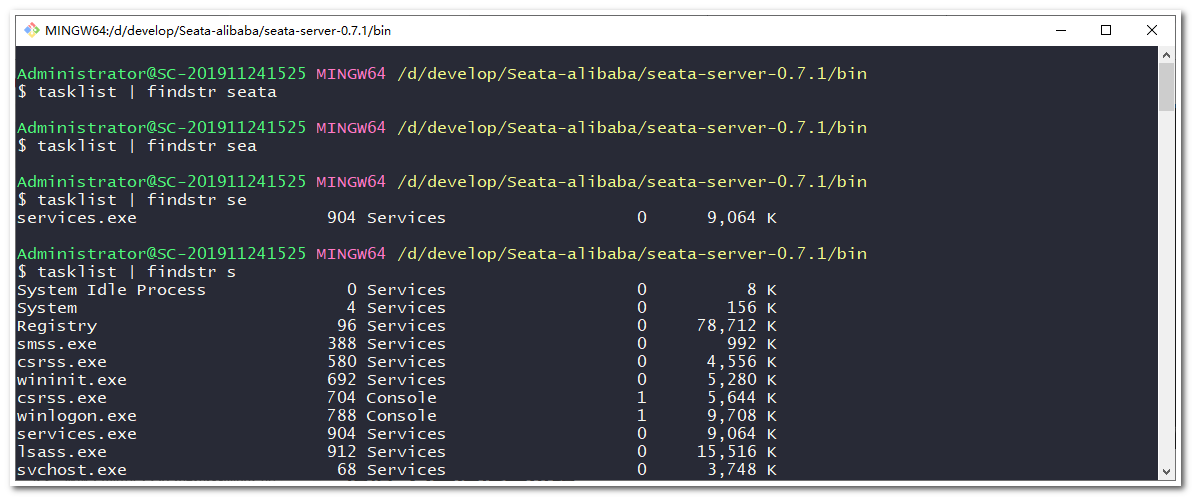This screenshot has width=1192, height=497.
Task: Click the Git Bash icon in title bar
Action: [x=31, y=30]
